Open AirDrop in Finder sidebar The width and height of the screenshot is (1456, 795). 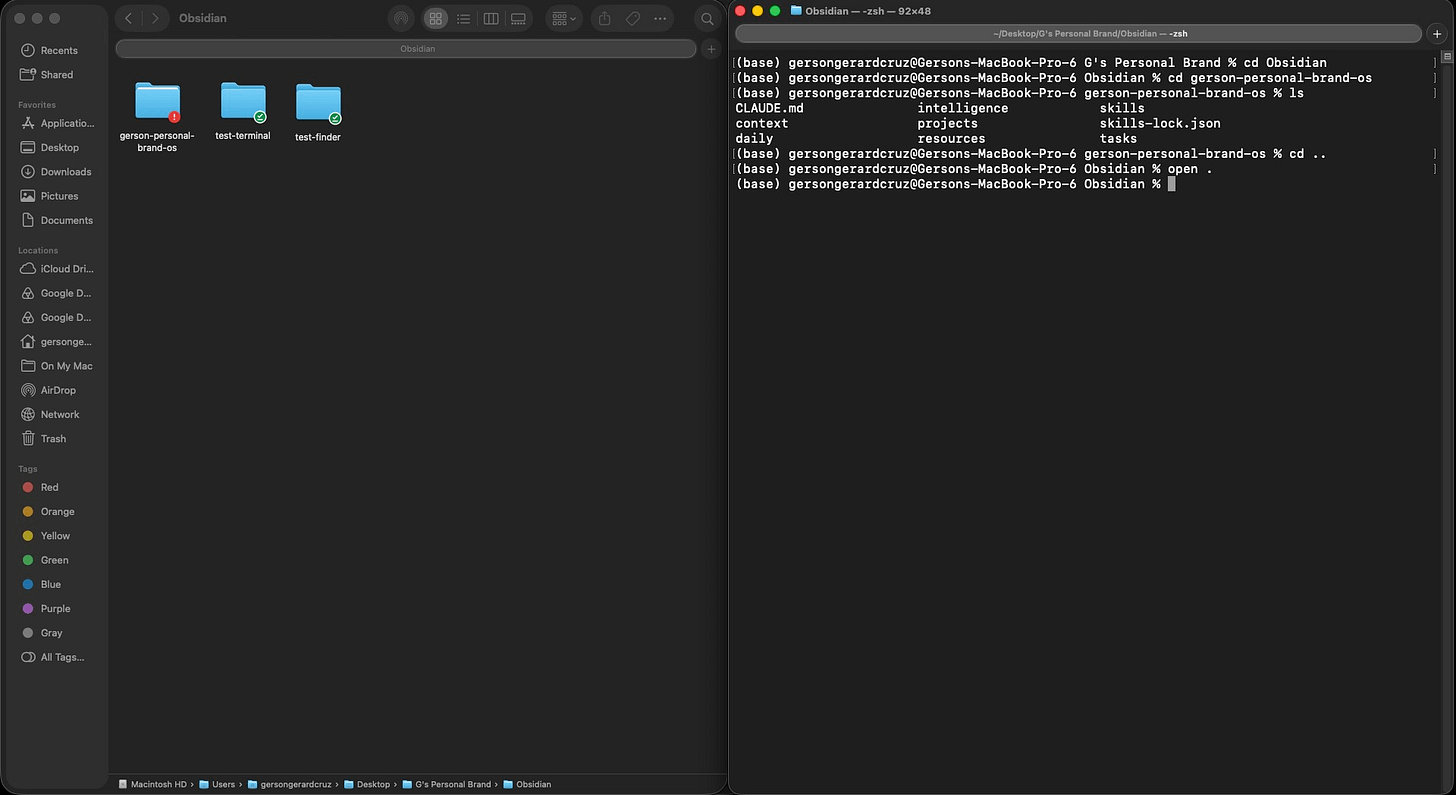(x=48, y=390)
